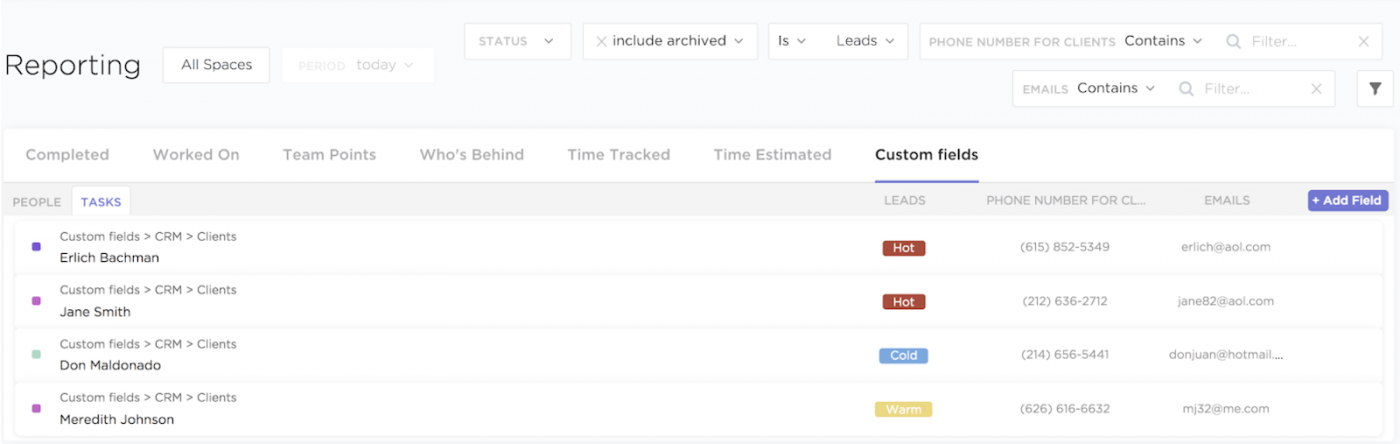This screenshot has width=1400, height=444.
Task: Switch to the People view toggle
Action: (x=37, y=202)
